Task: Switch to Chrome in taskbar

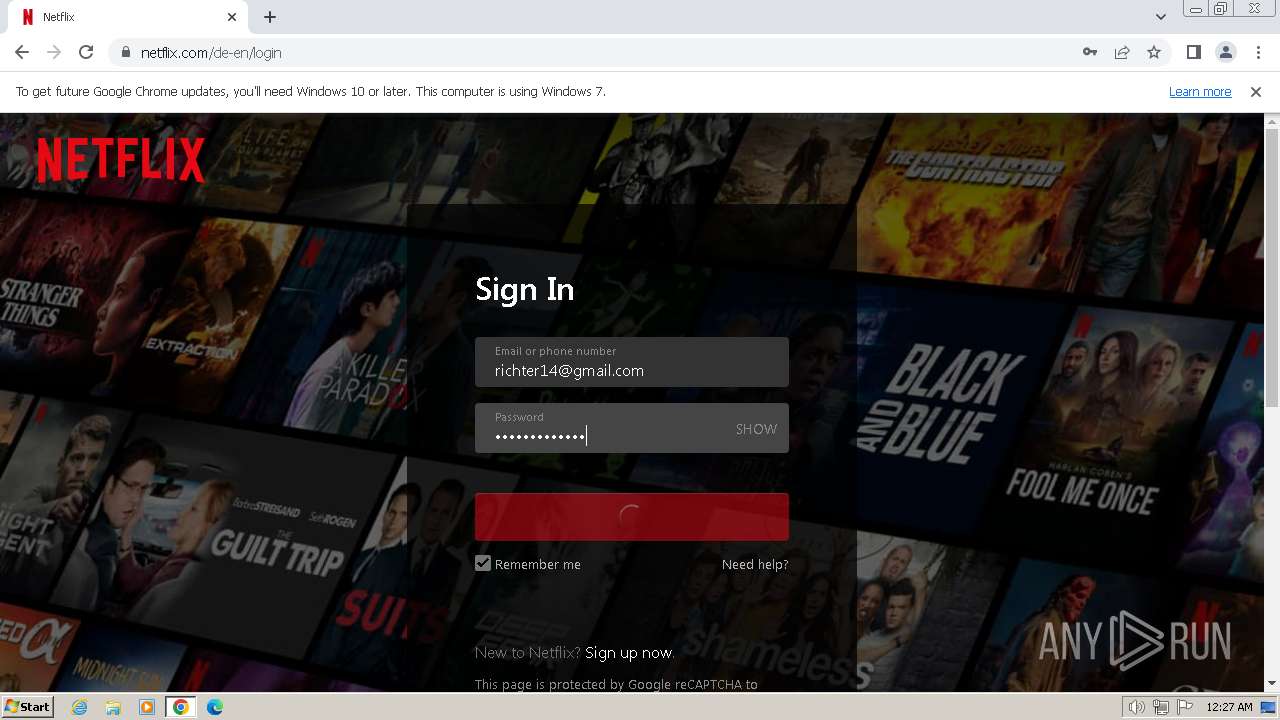Action: pyautogui.click(x=181, y=707)
